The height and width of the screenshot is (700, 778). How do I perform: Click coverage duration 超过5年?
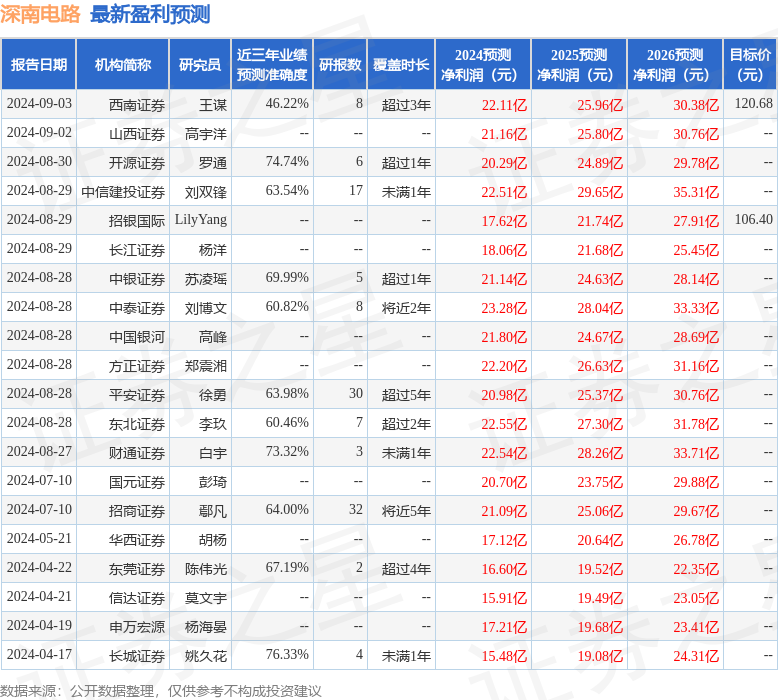[406, 395]
